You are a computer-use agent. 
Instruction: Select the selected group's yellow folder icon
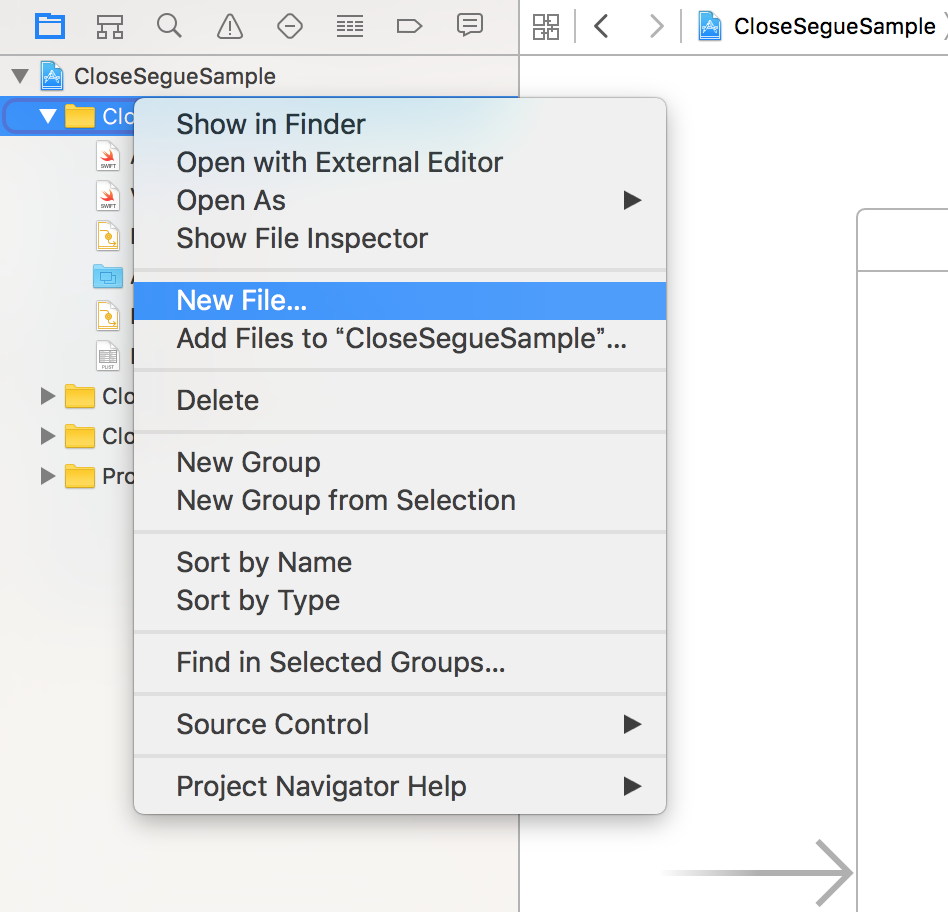[x=80, y=116]
